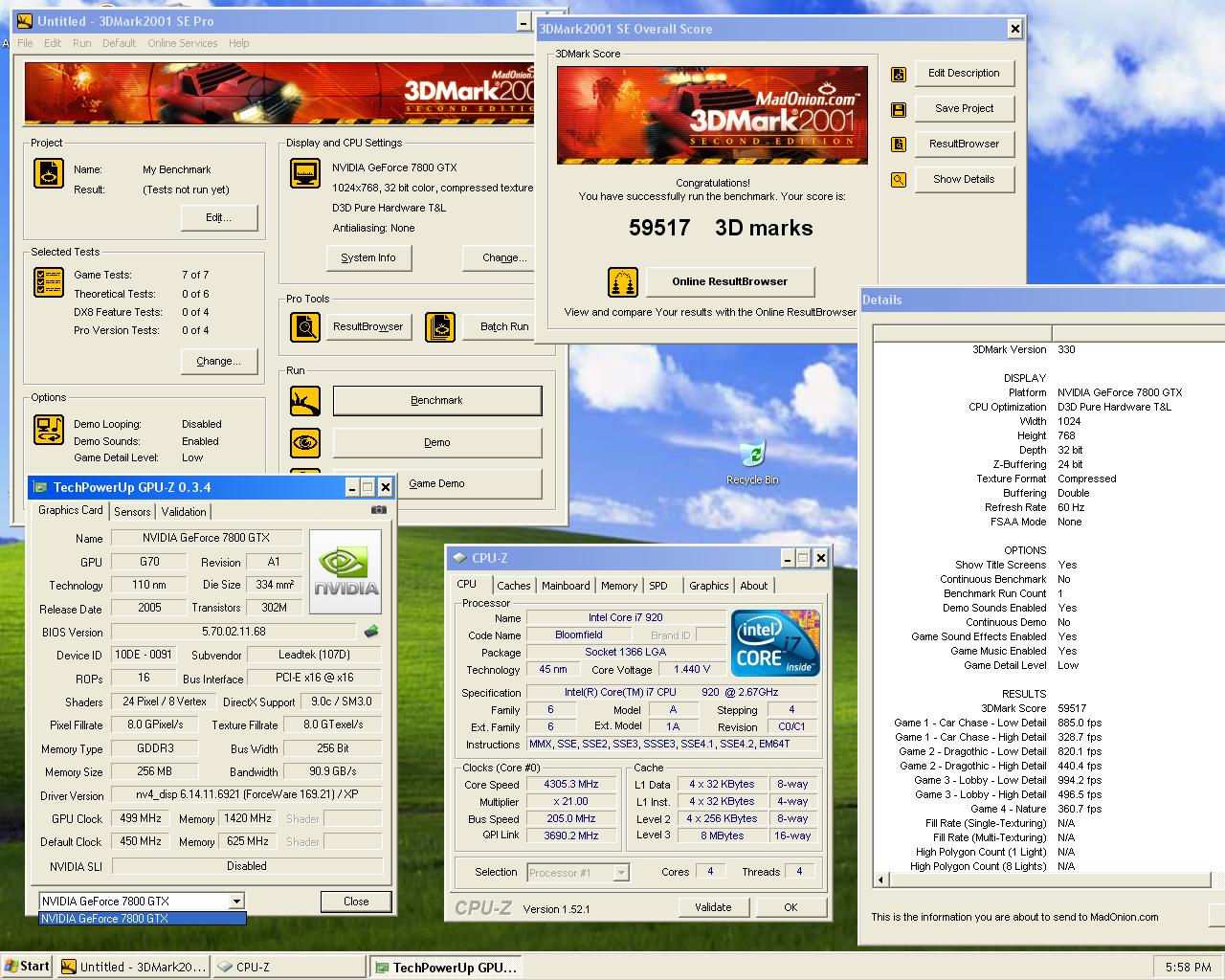This screenshot has width=1225, height=980.
Task: Switch to the About tab in CPU-Z
Action: 753,586
